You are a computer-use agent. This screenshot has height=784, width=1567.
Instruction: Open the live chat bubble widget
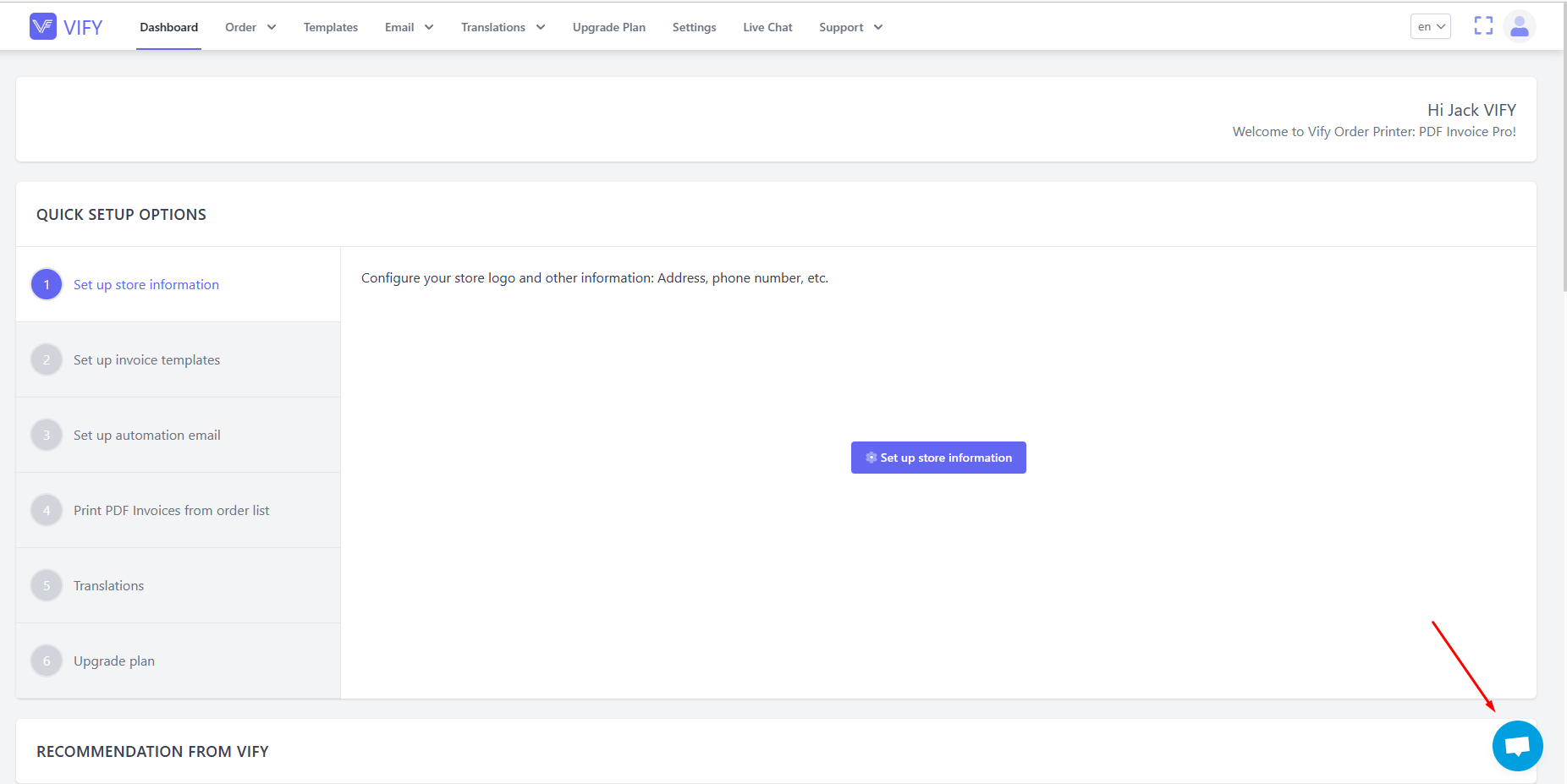click(1518, 746)
